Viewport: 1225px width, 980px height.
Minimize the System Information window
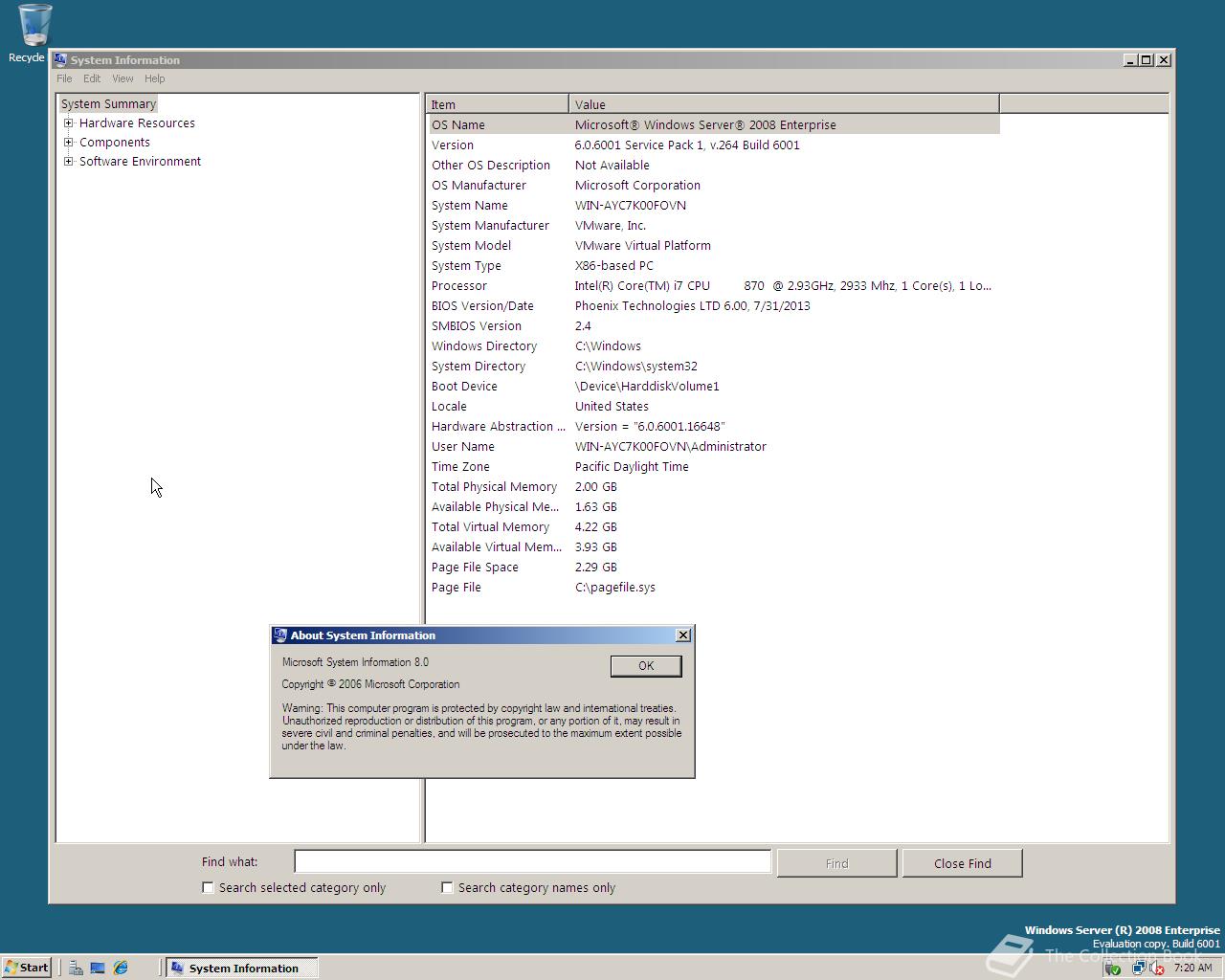coord(1130,59)
